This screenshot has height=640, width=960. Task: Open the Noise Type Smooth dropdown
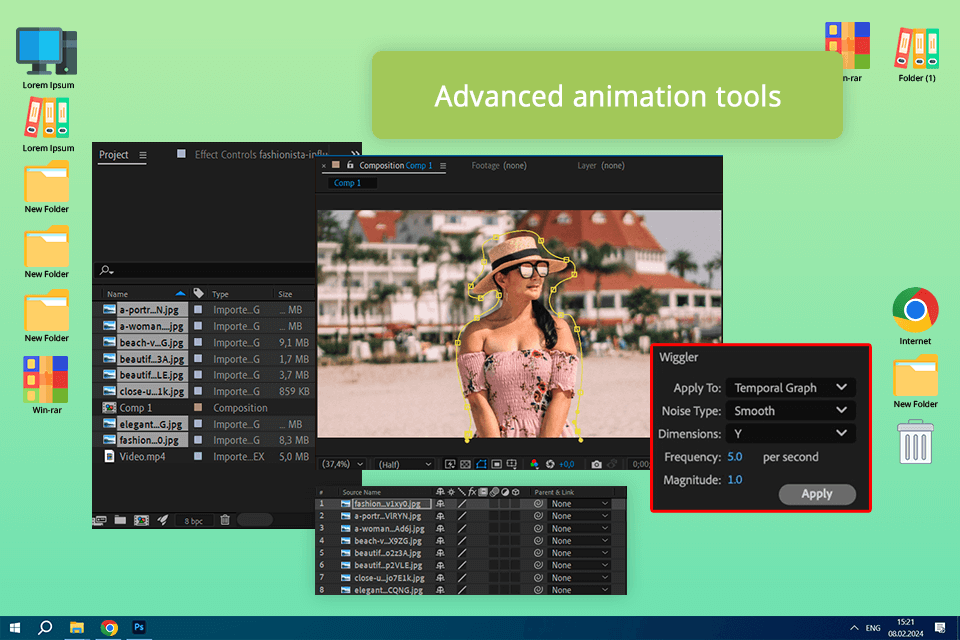pyautogui.click(x=790, y=410)
